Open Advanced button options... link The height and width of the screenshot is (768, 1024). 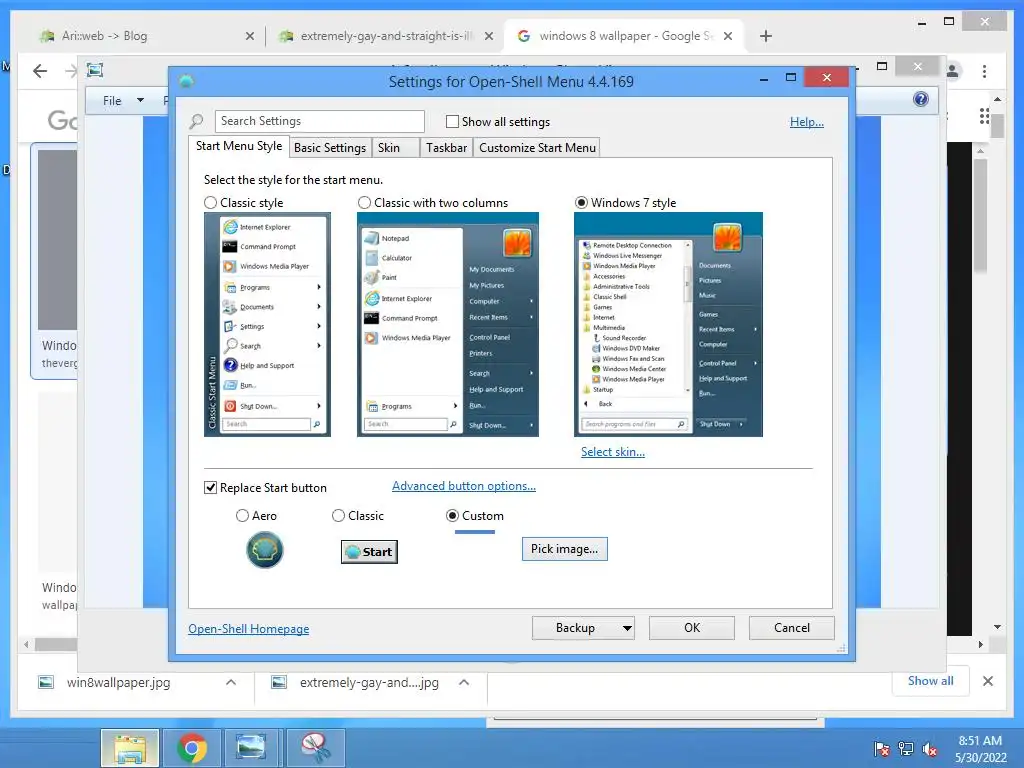pyautogui.click(x=464, y=486)
